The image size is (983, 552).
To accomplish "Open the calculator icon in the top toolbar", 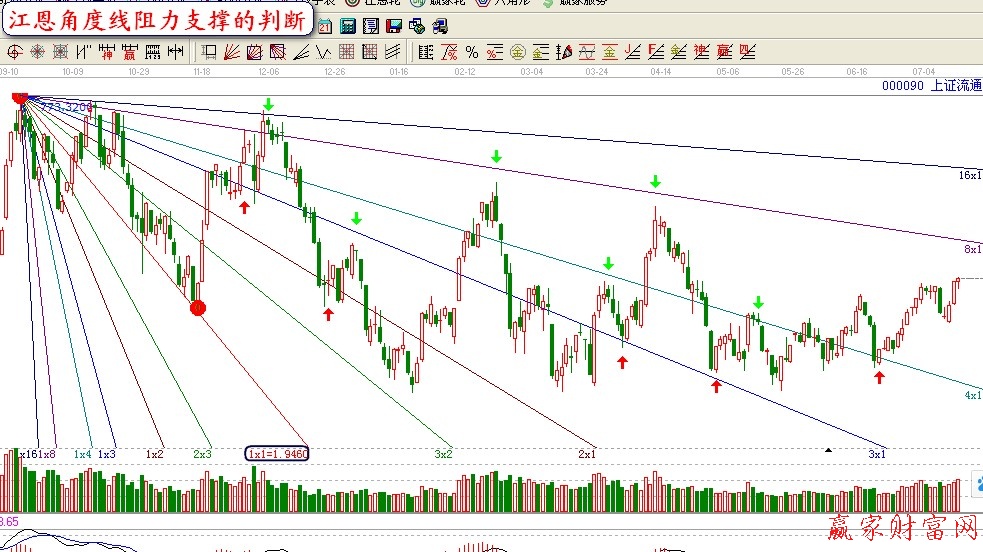I will click(x=348, y=27).
